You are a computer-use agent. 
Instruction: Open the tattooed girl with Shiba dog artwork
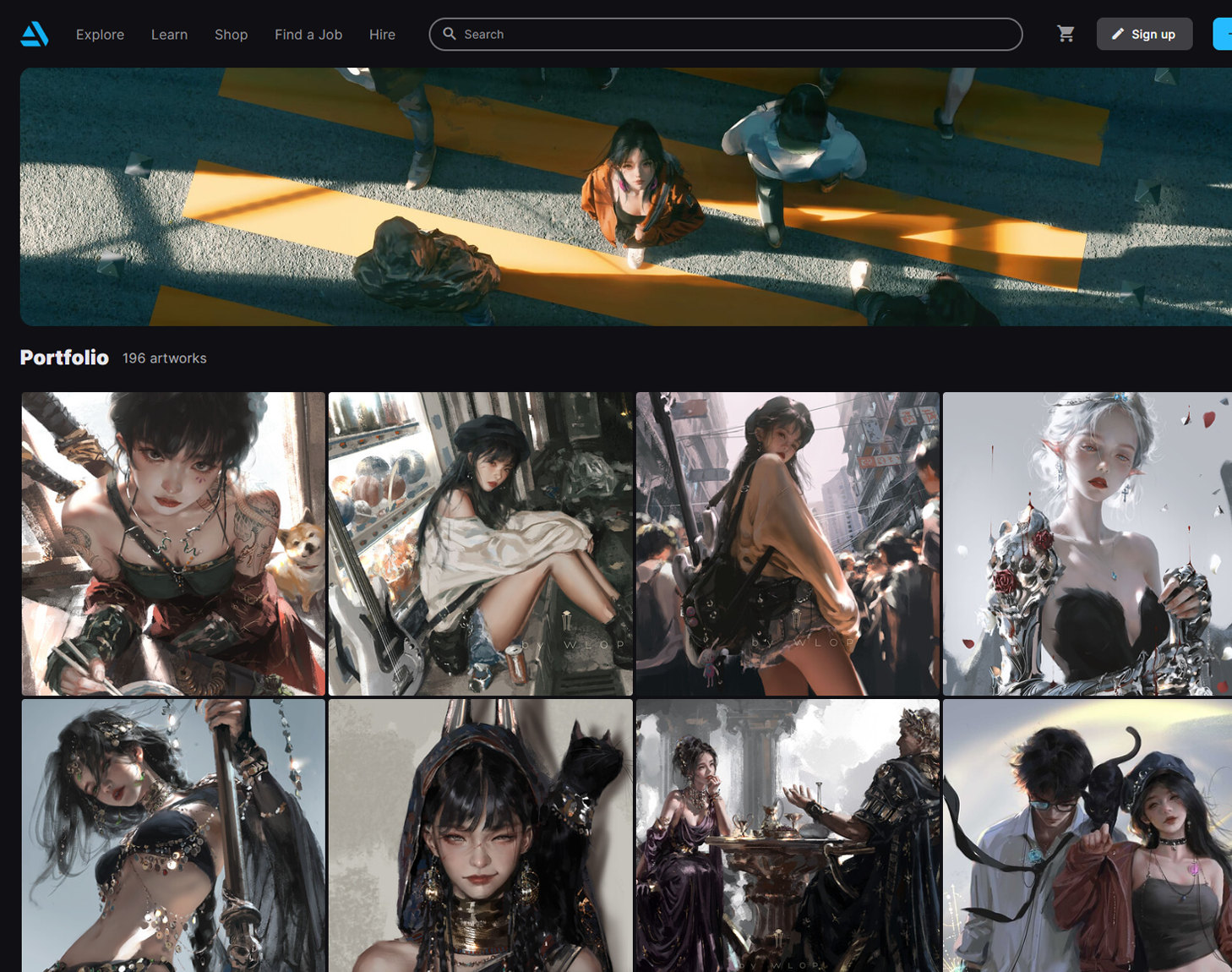[x=173, y=543]
